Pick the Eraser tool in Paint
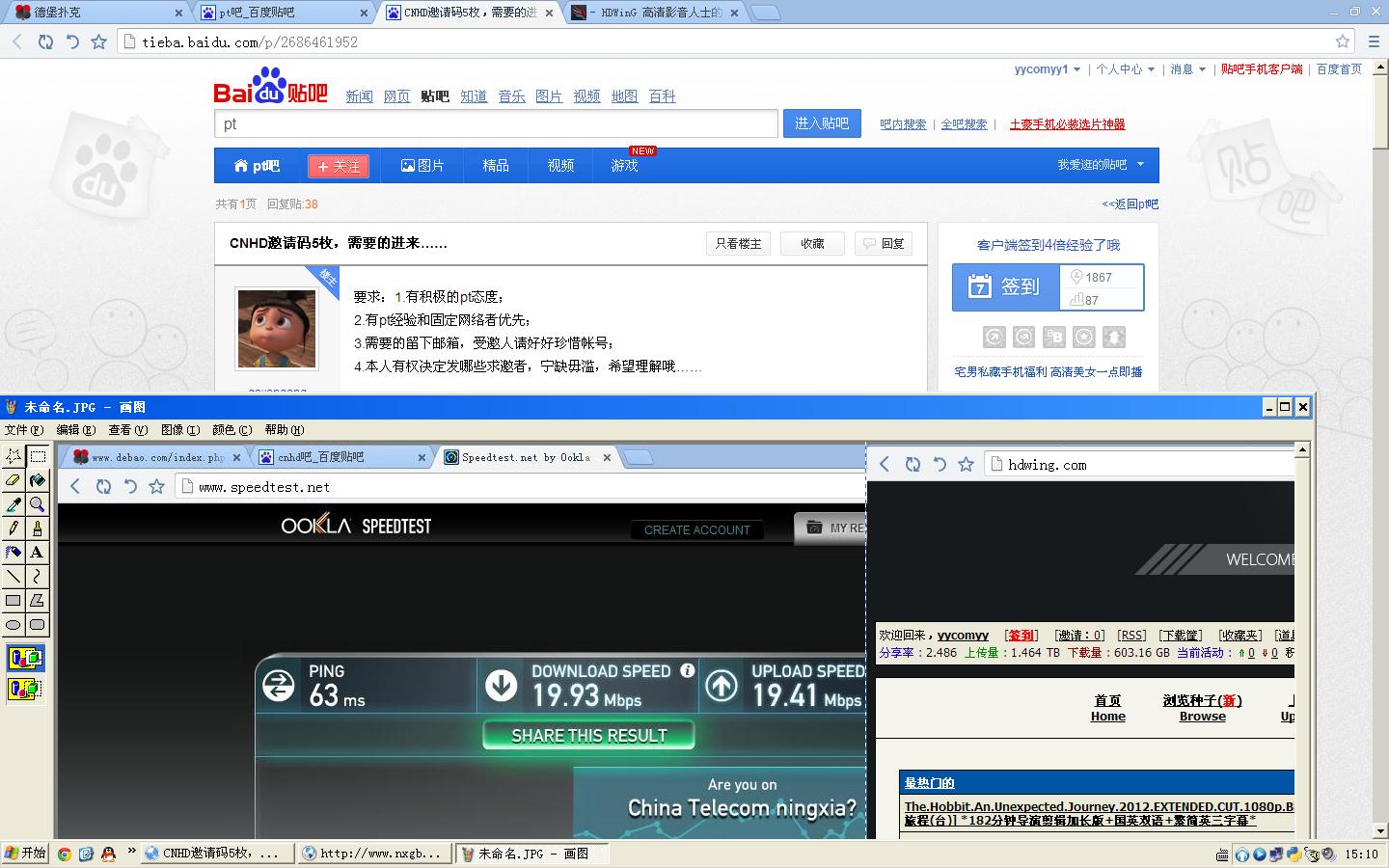Viewport: 1389px width, 868px height. (14, 480)
